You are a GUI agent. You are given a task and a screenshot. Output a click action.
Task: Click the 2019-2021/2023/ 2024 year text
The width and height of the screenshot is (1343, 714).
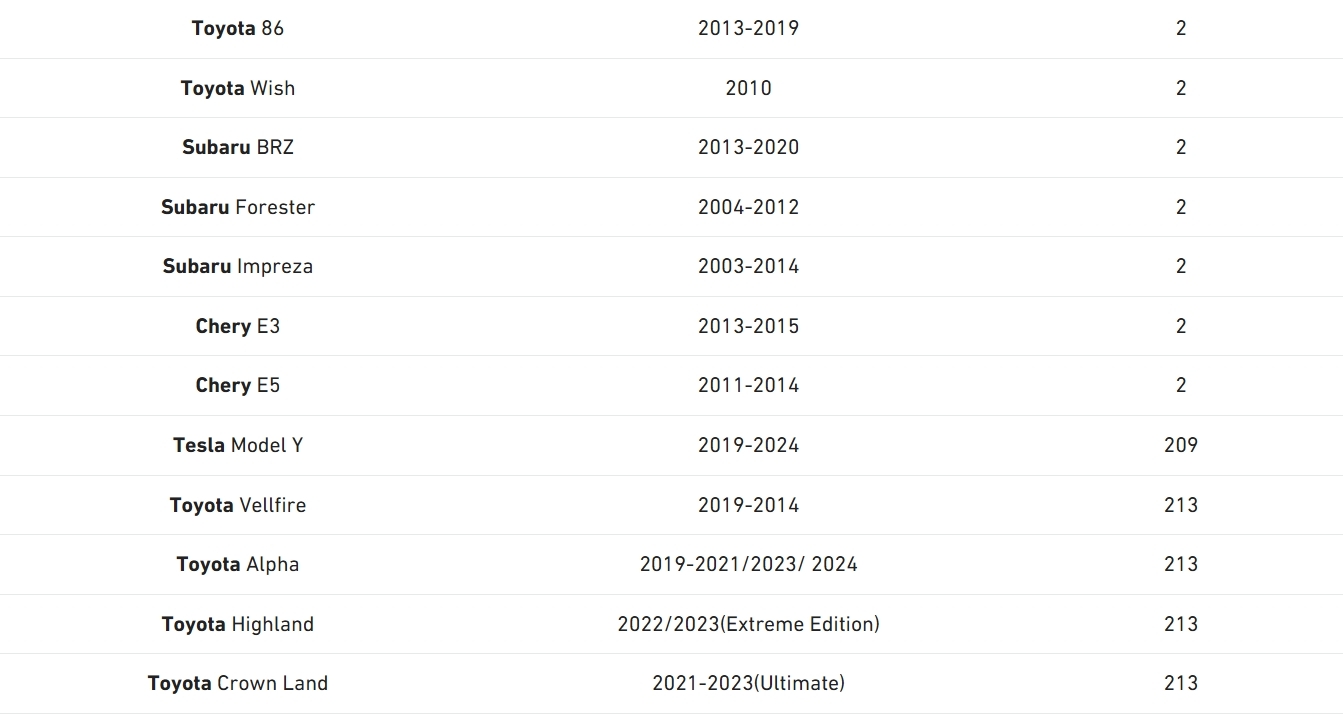748,564
